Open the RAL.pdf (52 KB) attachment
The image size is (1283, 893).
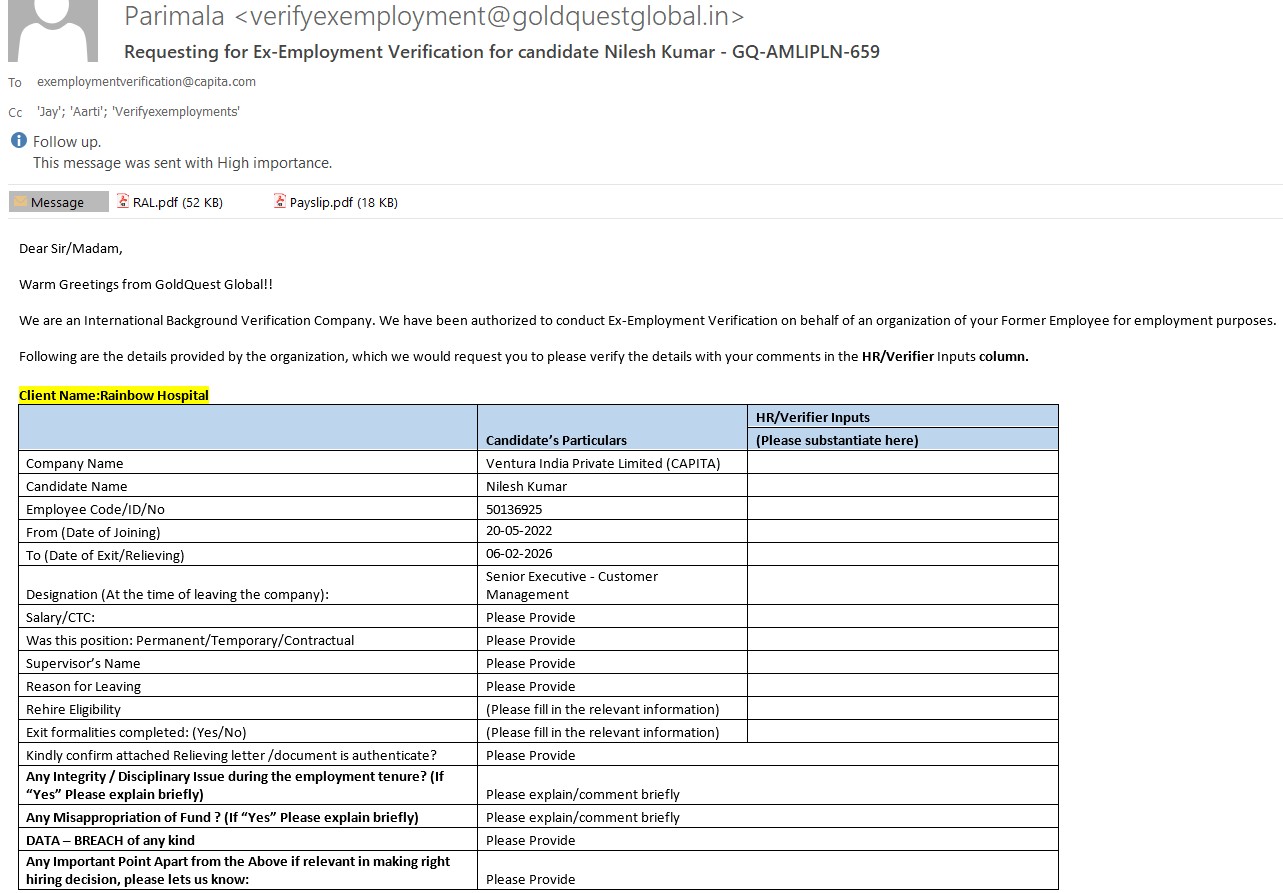[177, 202]
